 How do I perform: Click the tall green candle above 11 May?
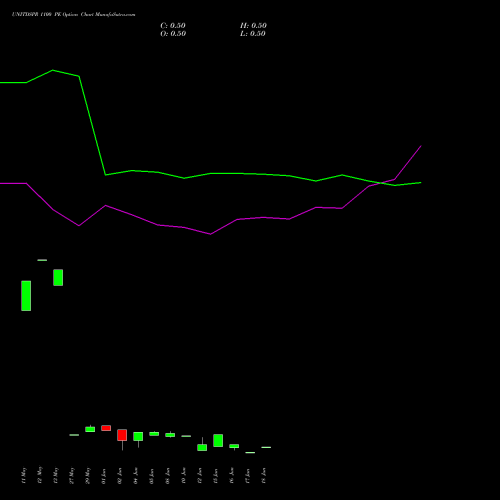(26, 296)
